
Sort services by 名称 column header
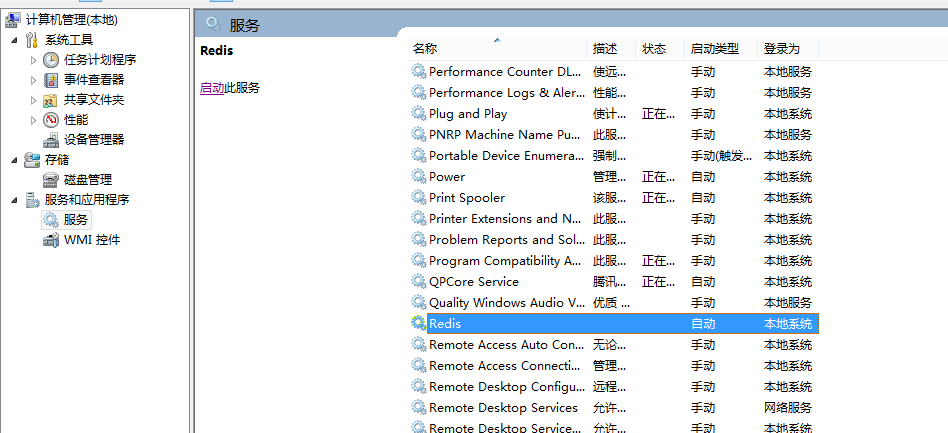coord(497,48)
